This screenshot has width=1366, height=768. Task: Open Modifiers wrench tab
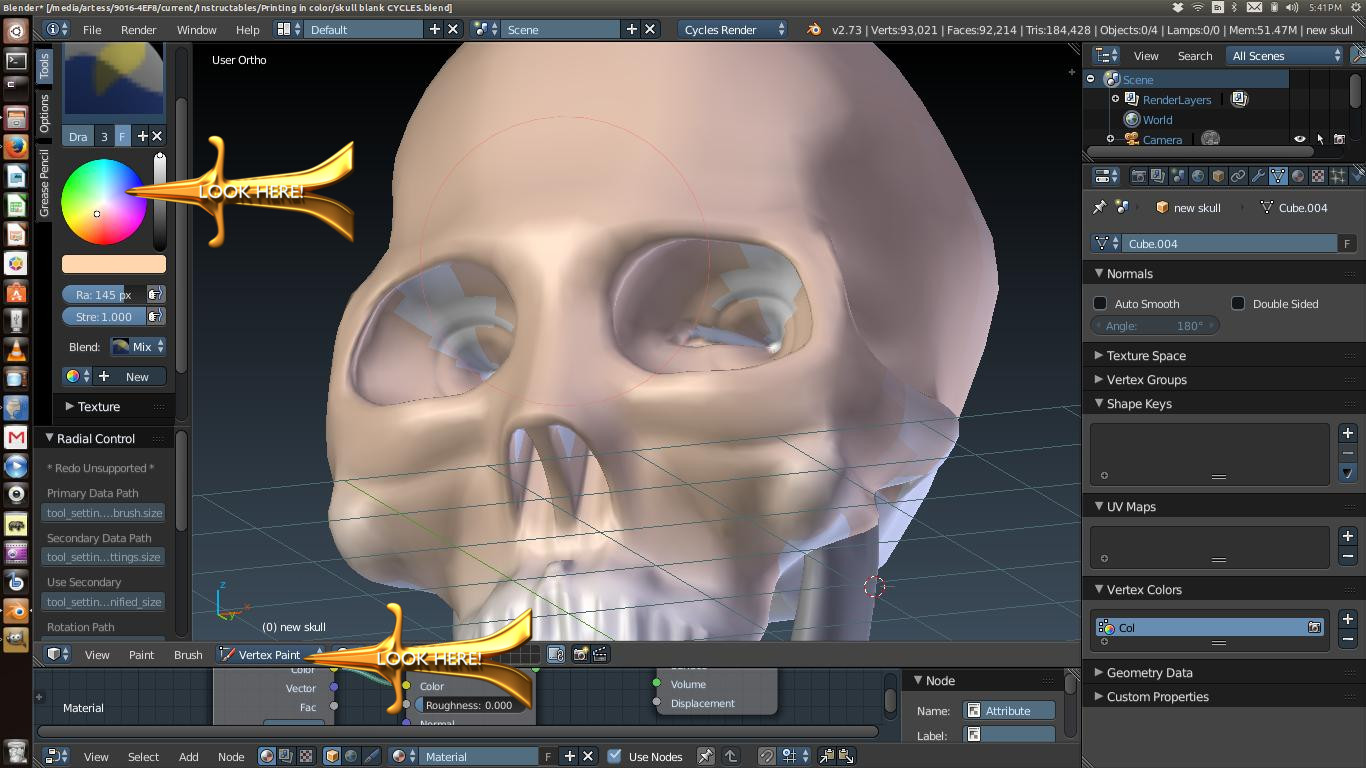pos(1258,176)
